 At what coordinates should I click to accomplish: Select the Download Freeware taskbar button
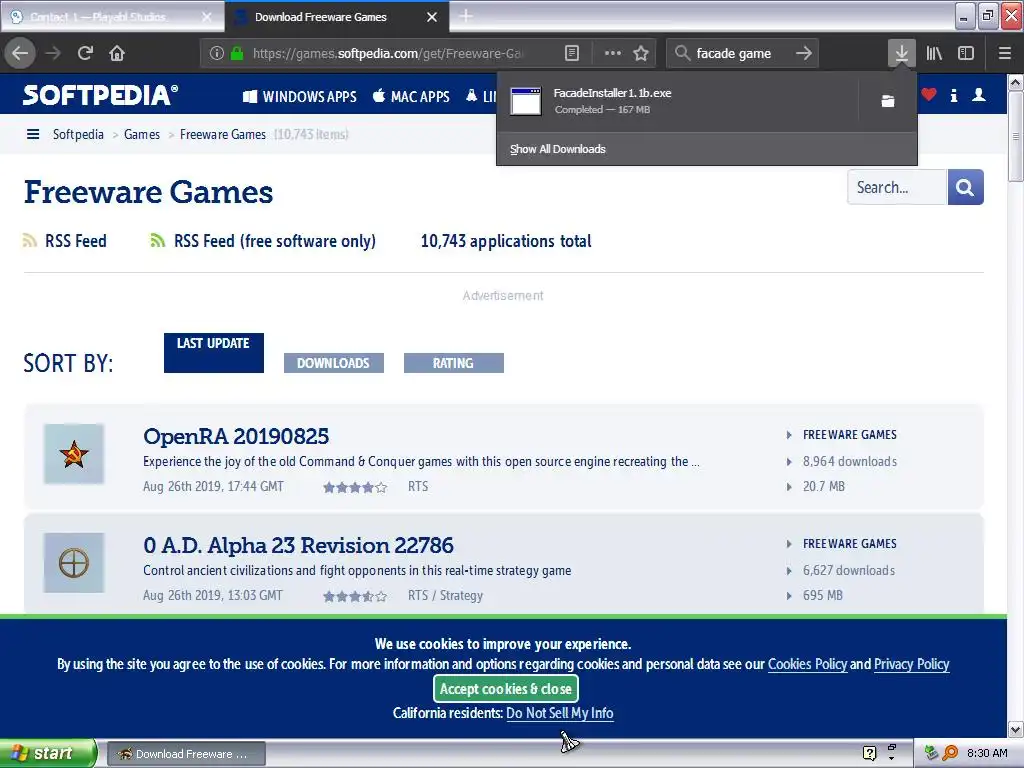[186, 754]
